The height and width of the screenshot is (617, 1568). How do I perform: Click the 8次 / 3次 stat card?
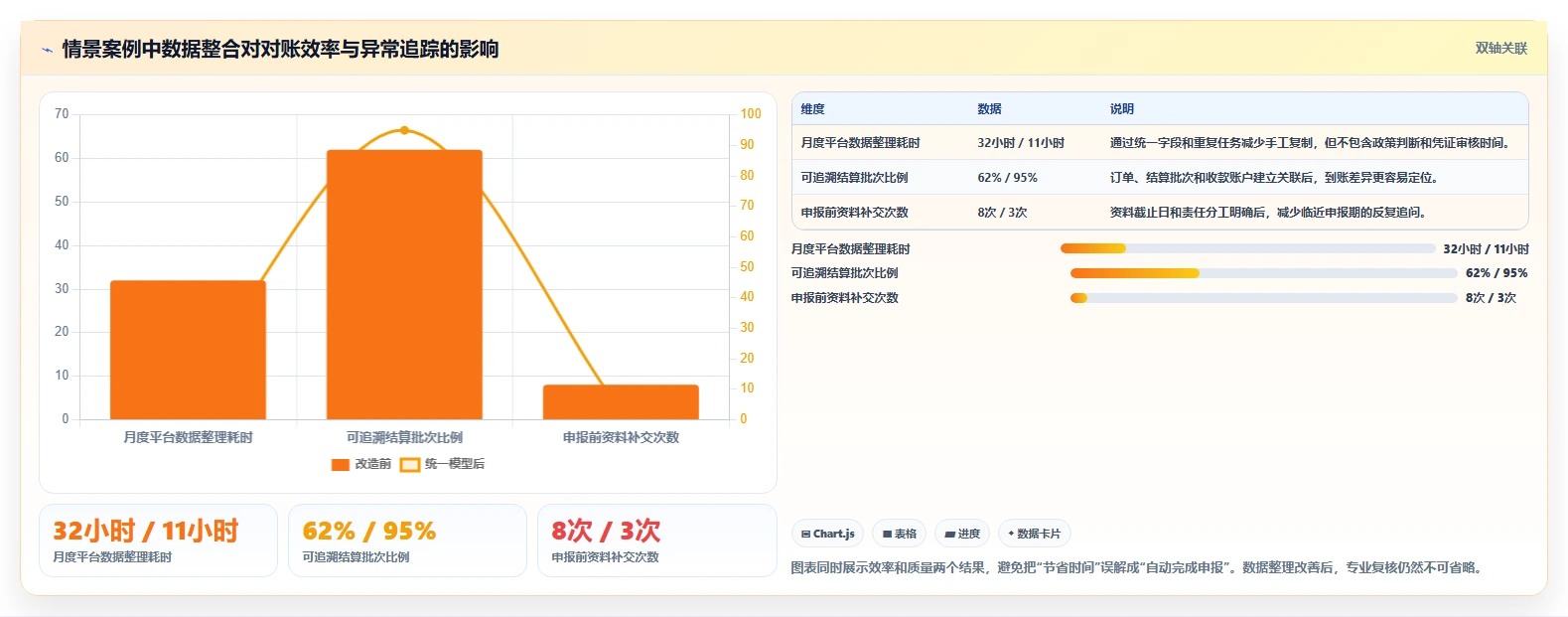coord(656,540)
